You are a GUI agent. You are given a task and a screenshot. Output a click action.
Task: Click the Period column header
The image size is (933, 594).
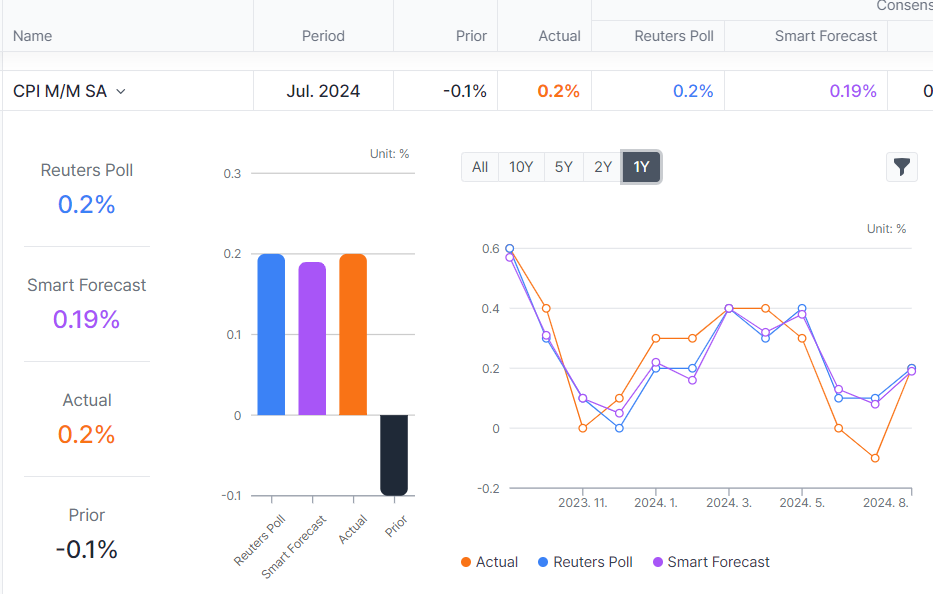pos(323,36)
